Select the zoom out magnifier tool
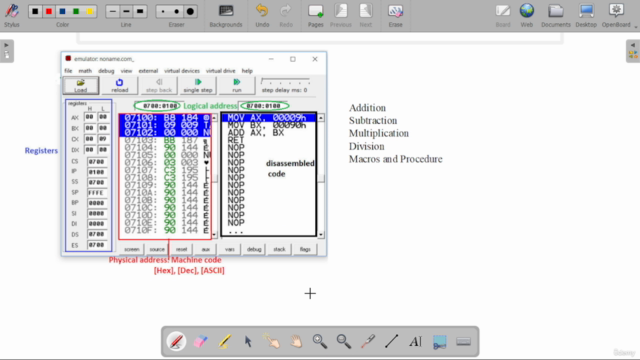Image resolution: width=640 pixels, height=360 pixels. click(344, 342)
